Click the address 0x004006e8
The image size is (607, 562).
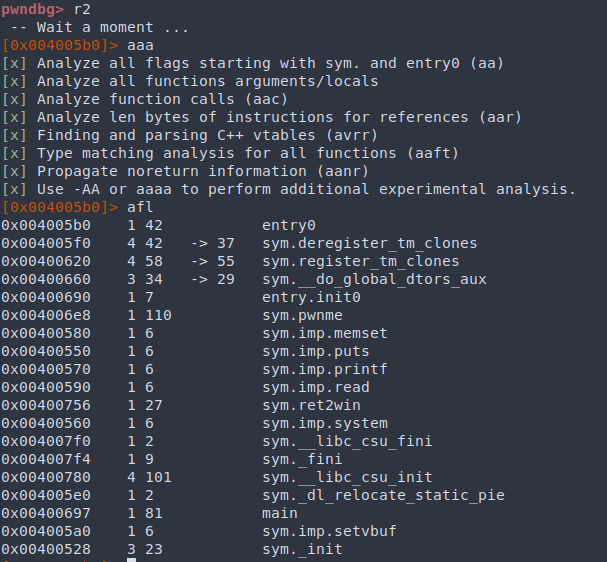(x=43, y=315)
